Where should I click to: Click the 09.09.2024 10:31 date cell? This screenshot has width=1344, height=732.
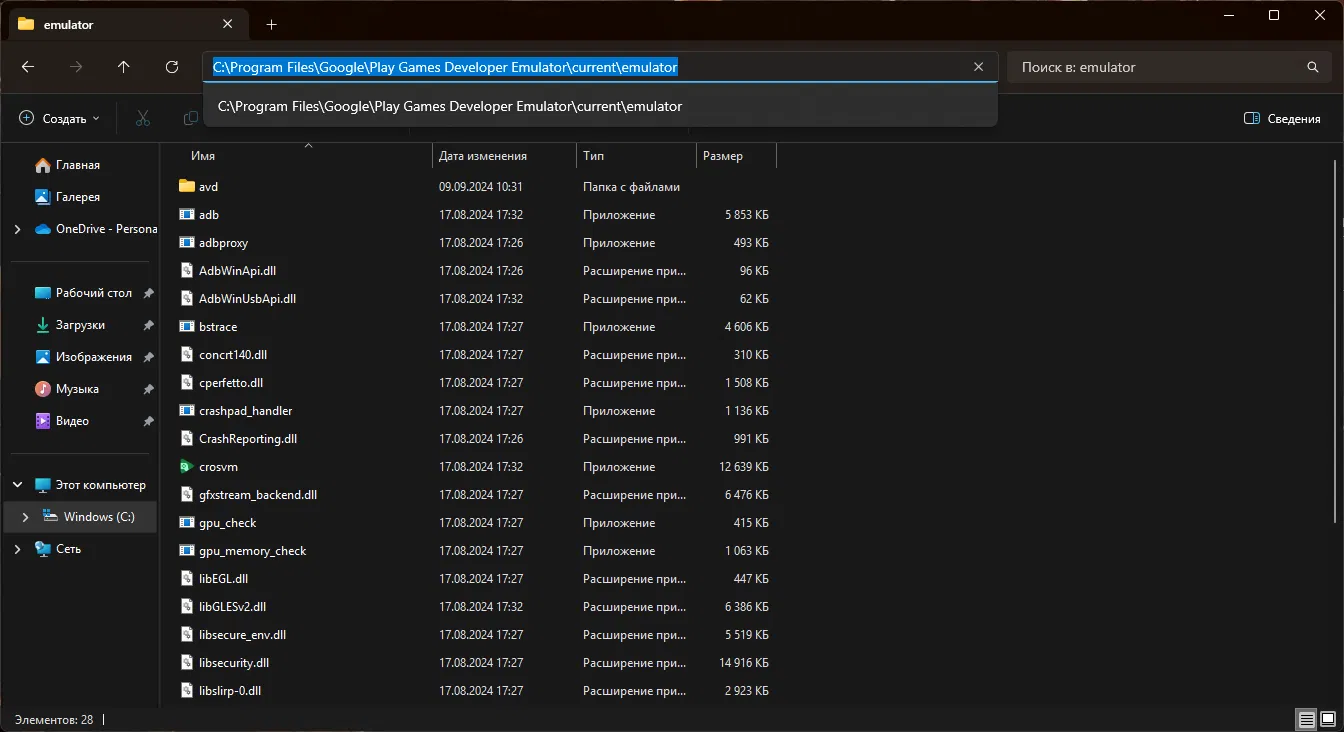481,187
